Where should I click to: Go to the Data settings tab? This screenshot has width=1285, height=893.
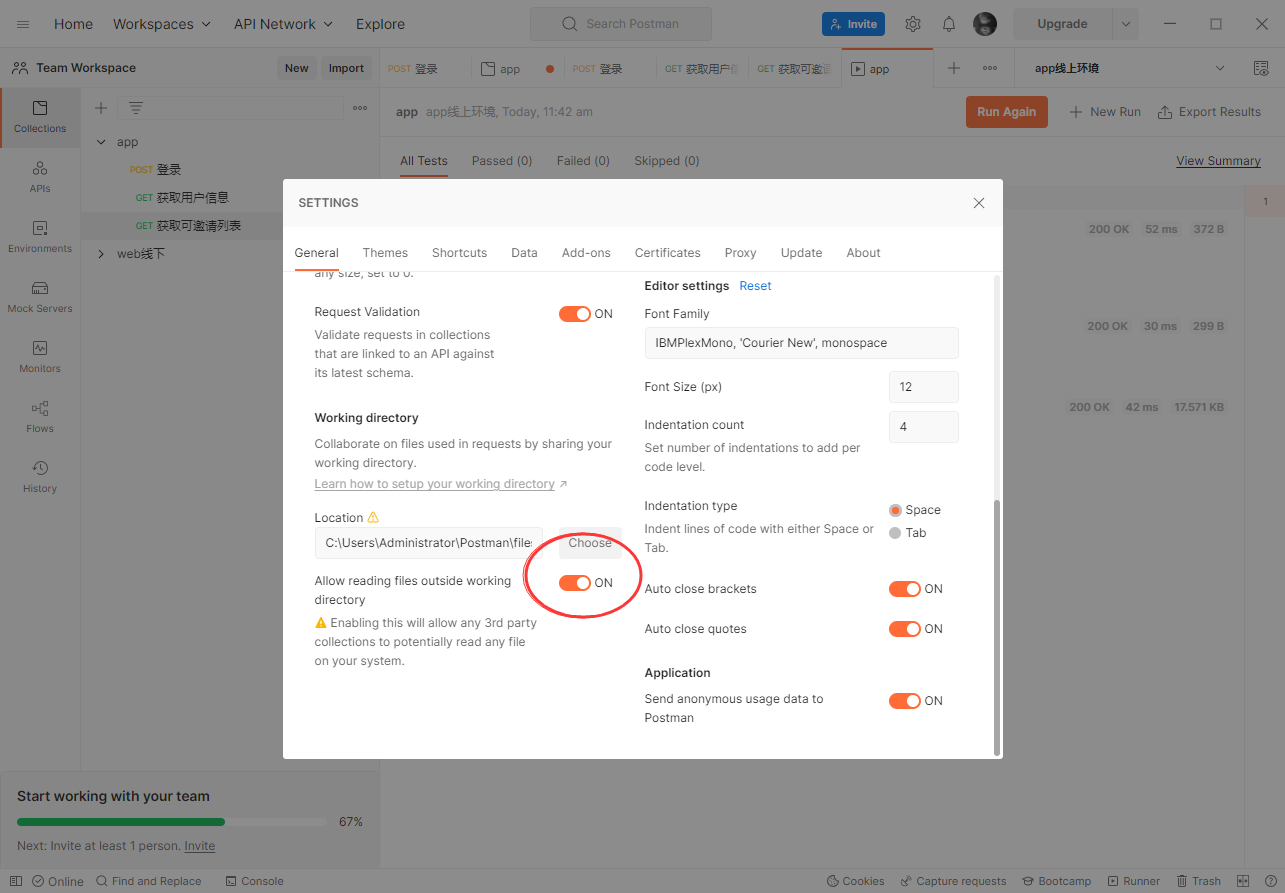pos(524,253)
